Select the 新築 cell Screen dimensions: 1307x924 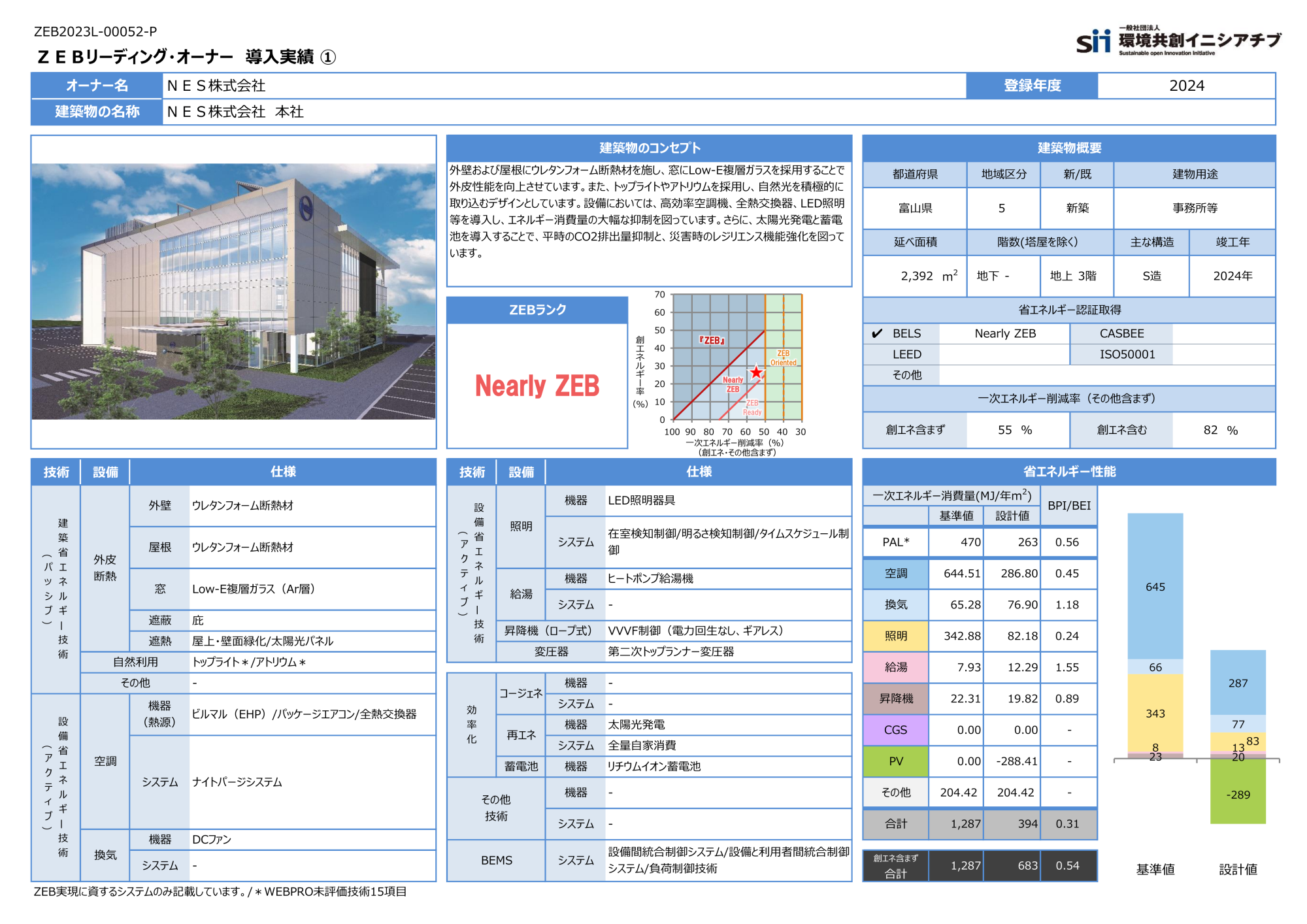(x=1077, y=208)
